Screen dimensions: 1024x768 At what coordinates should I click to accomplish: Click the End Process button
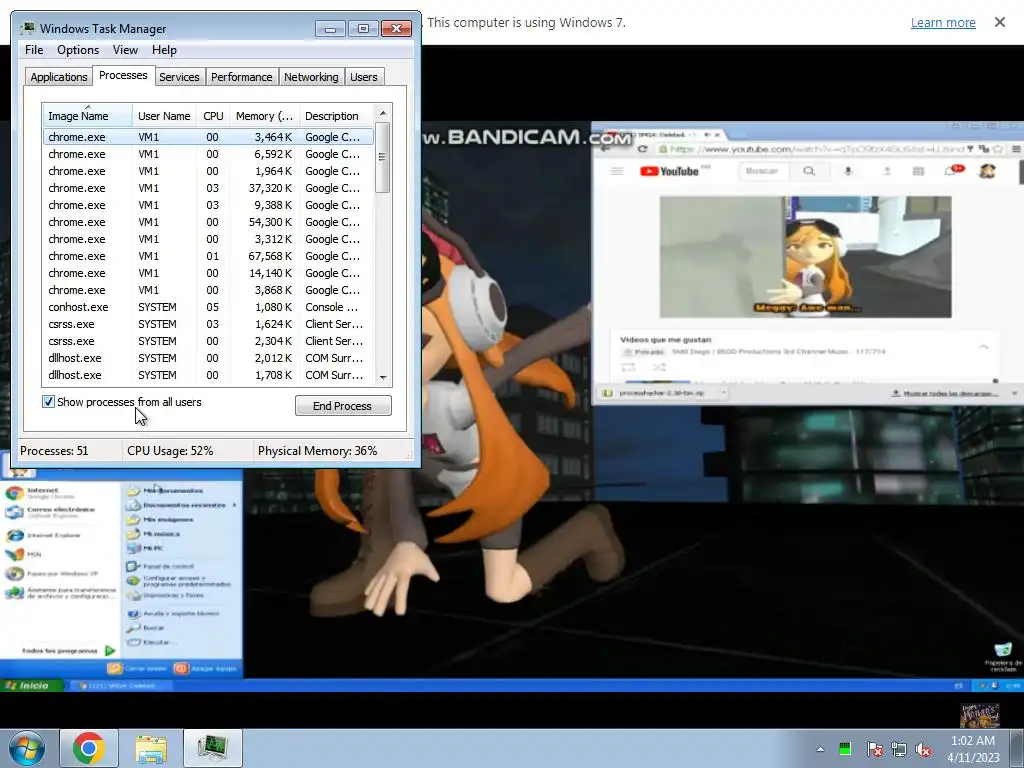pyautogui.click(x=343, y=406)
